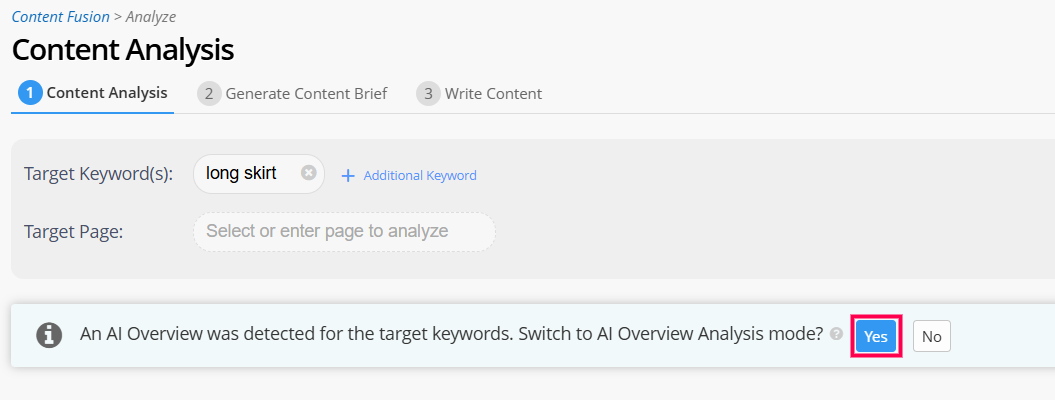This screenshot has height=400, width=1055.
Task: Click the step 2 number circle
Action: [x=209, y=94]
